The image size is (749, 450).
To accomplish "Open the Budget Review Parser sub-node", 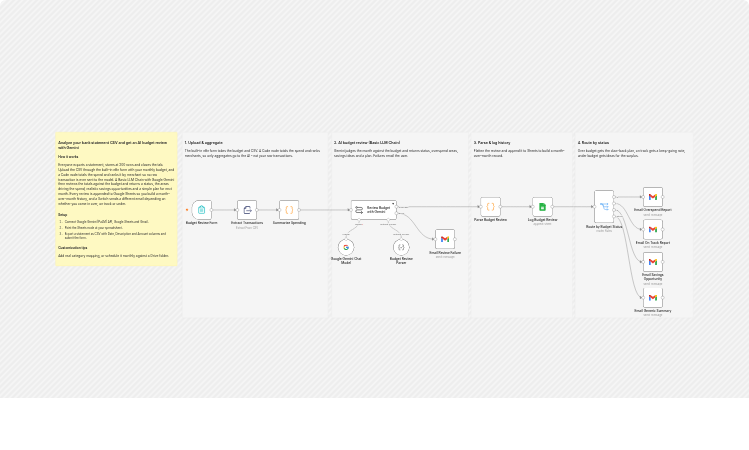I will click(401, 247).
